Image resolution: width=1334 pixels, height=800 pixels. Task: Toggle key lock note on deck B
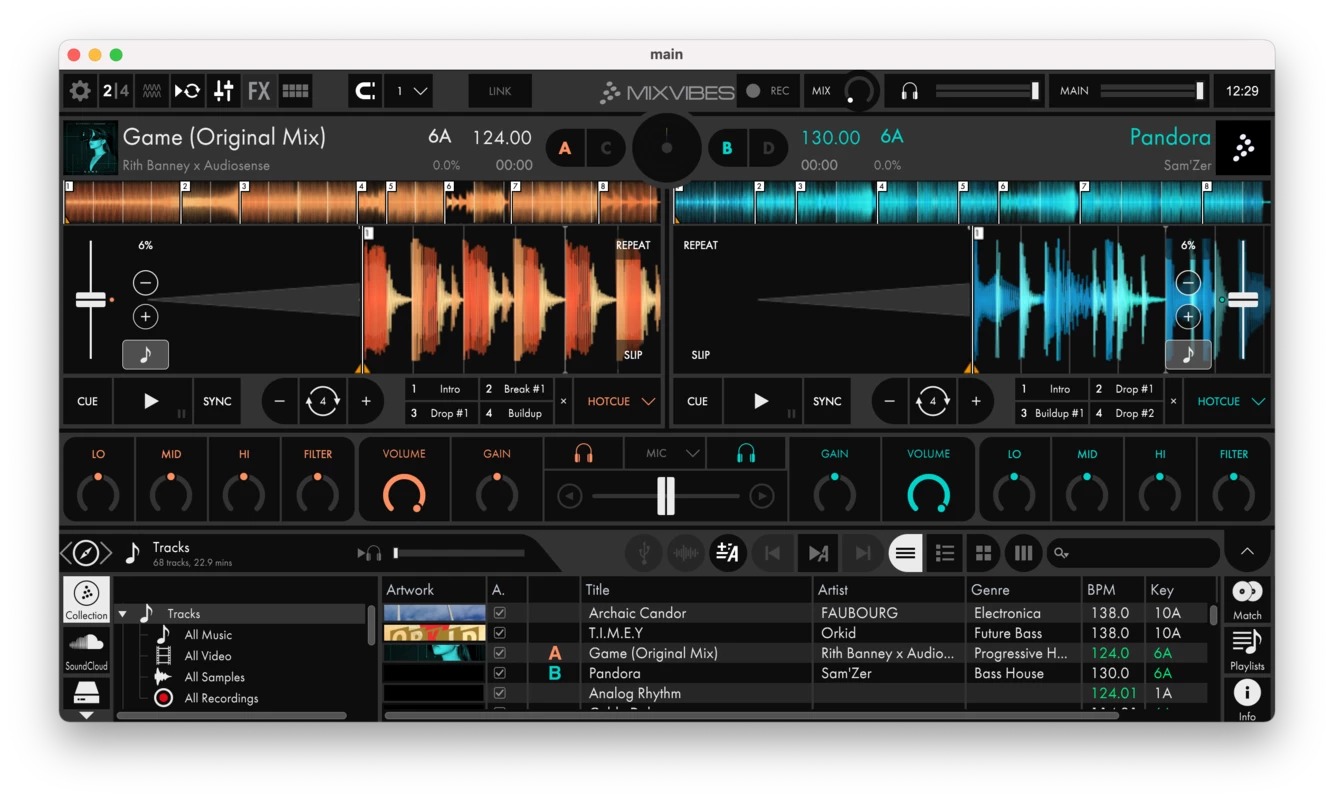(1188, 354)
